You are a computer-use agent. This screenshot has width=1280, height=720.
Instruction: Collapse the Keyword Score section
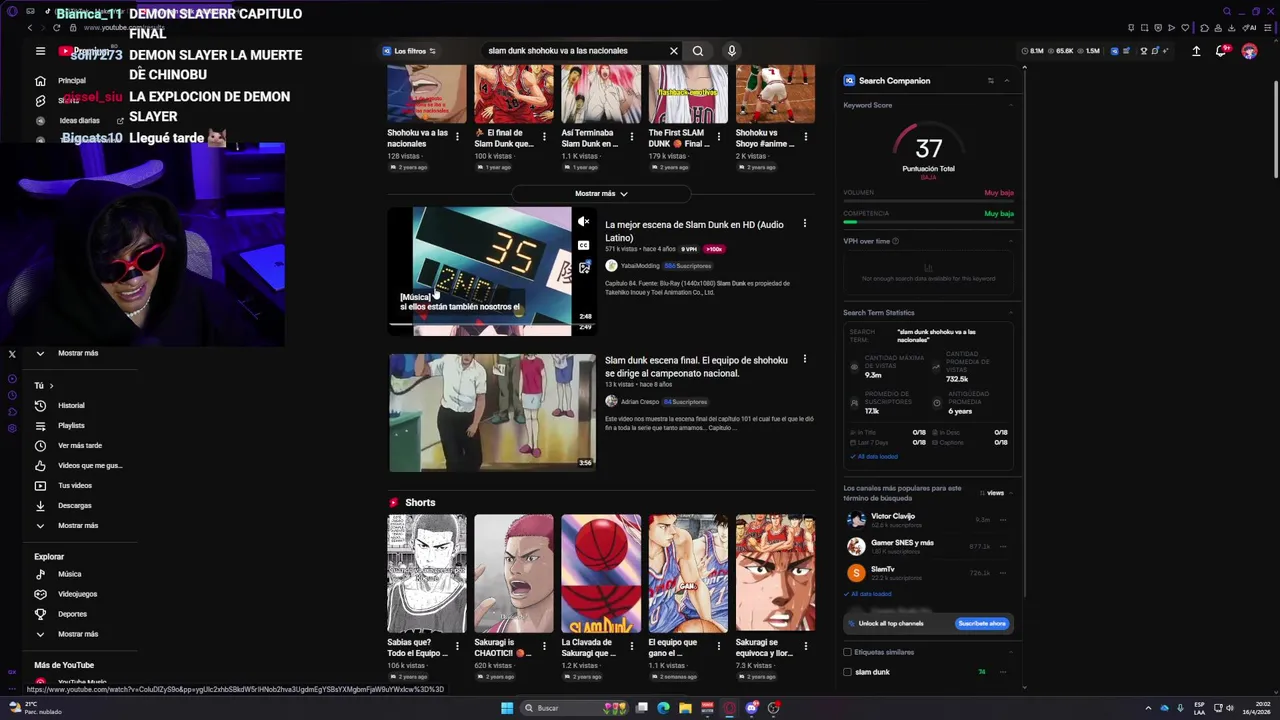pos(1010,105)
